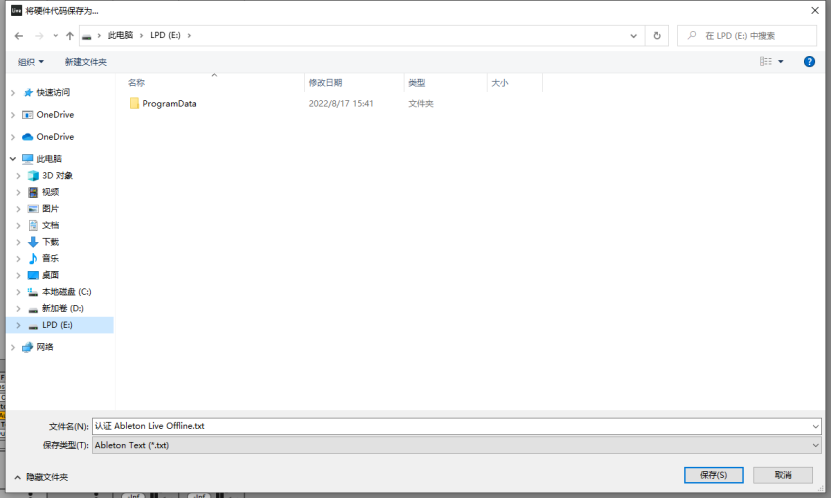Open view options dropdown arrow
The width and height of the screenshot is (831, 499).
(x=781, y=61)
